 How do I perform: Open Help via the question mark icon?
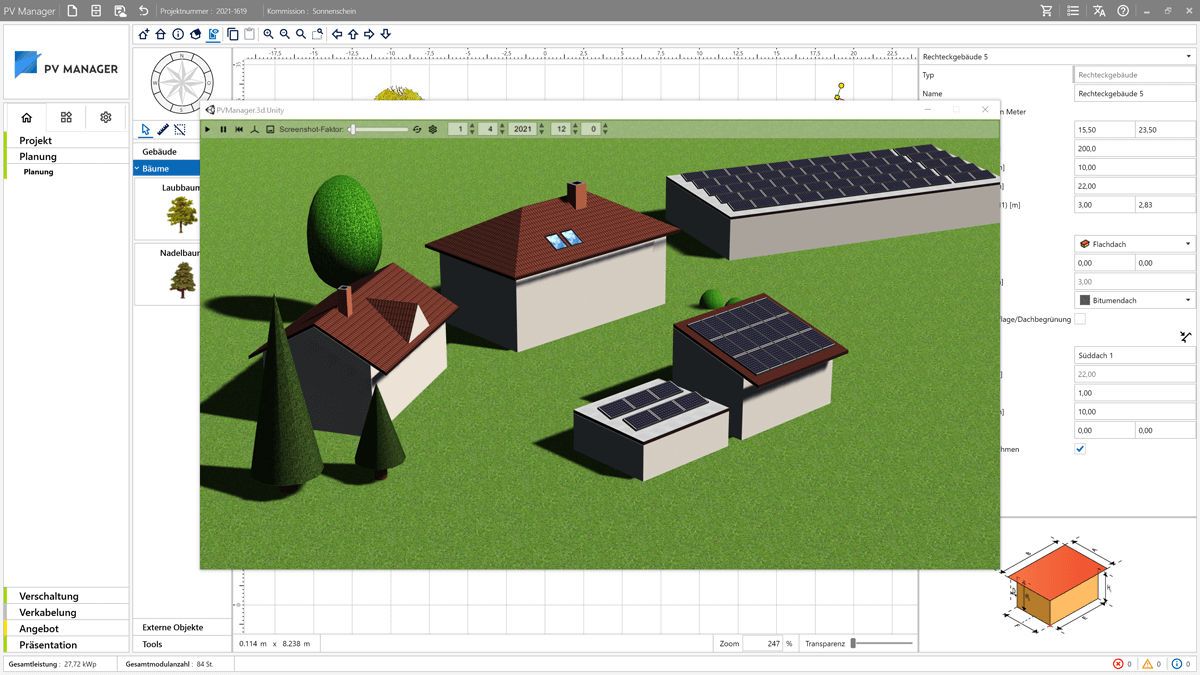(1123, 10)
